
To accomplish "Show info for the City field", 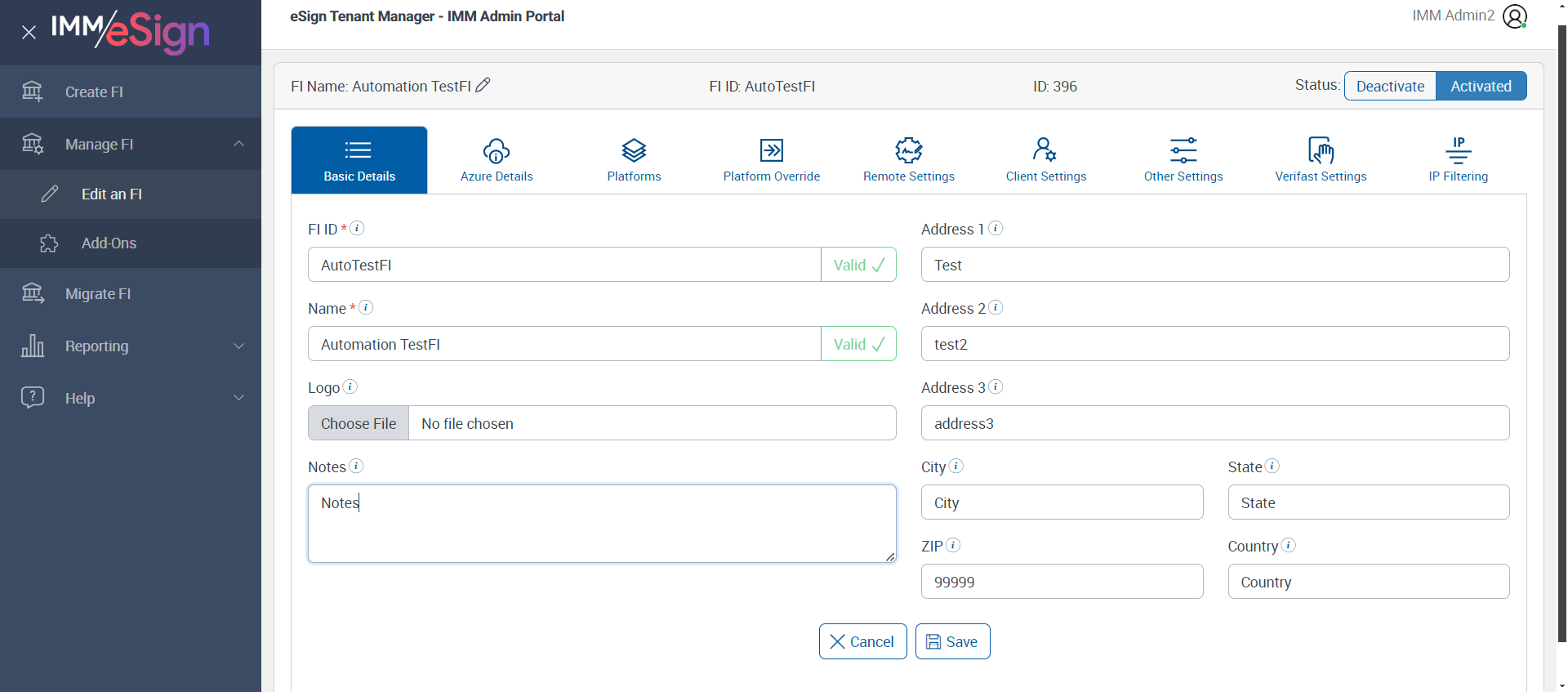I will (x=956, y=466).
